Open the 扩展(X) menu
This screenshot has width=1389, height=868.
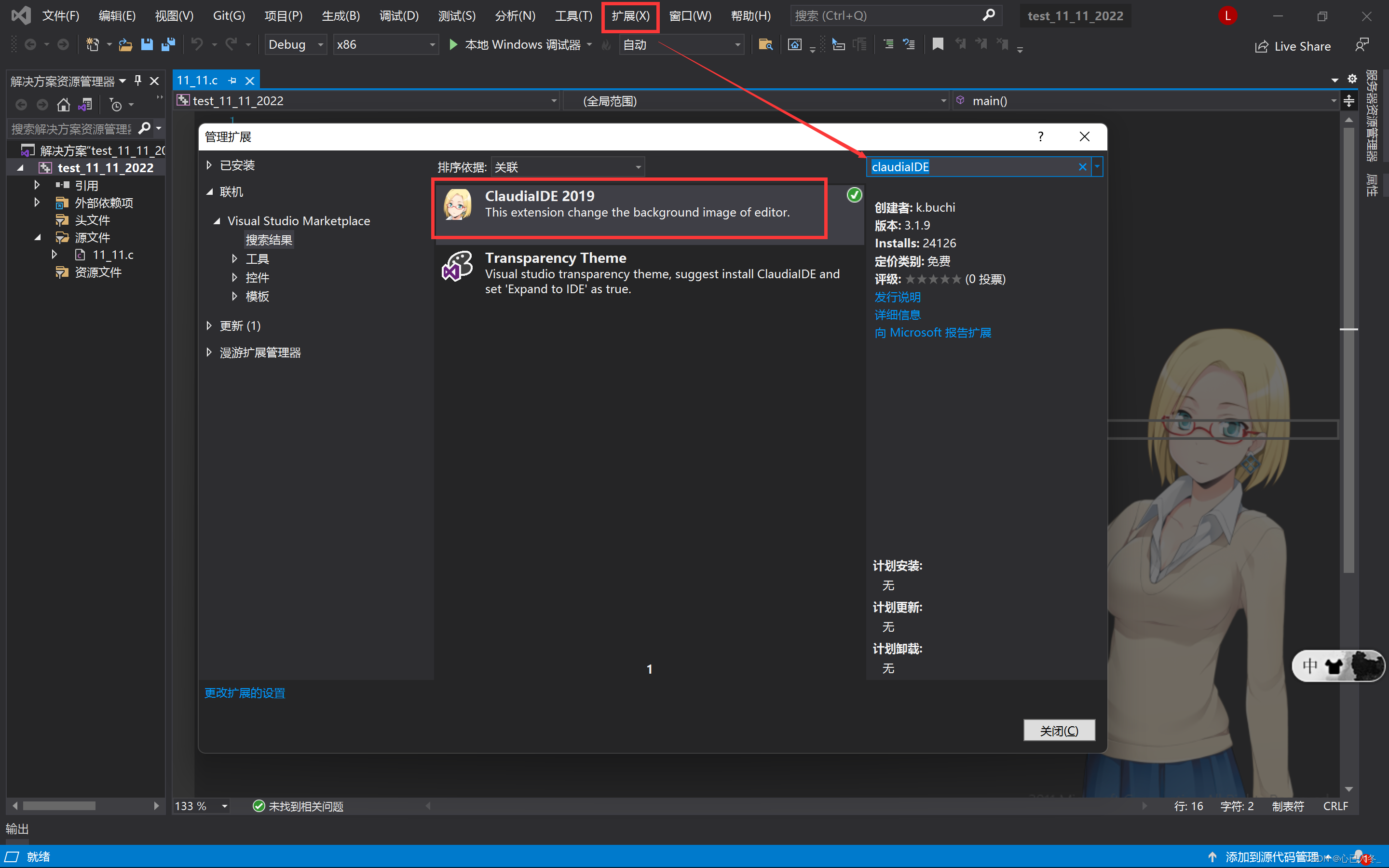coord(630,16)
